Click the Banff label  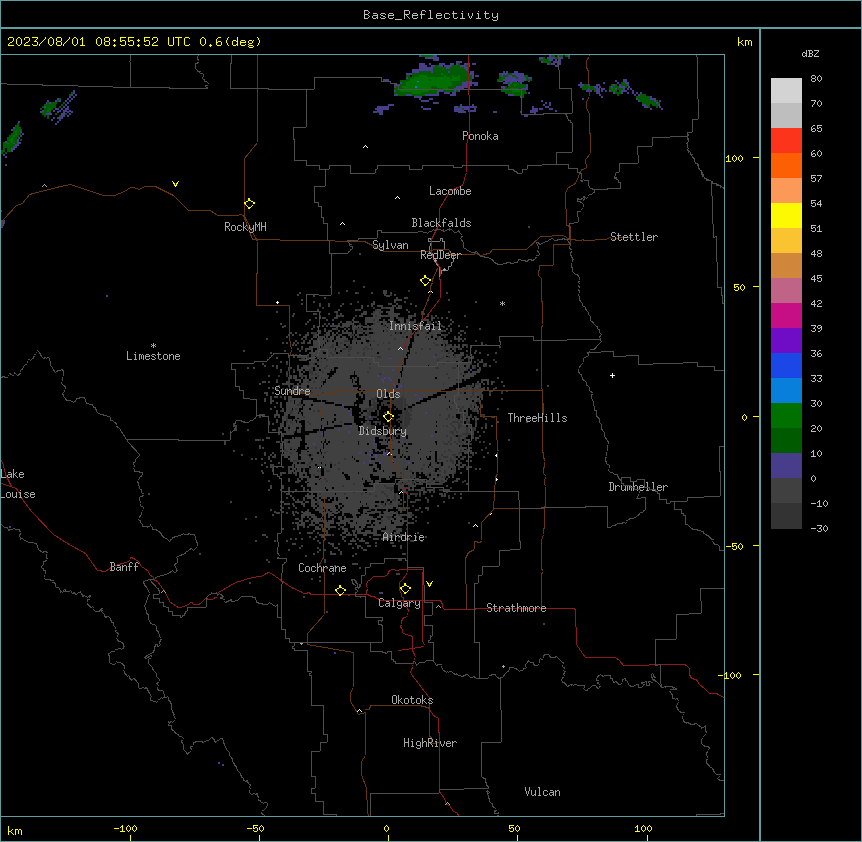124,567
